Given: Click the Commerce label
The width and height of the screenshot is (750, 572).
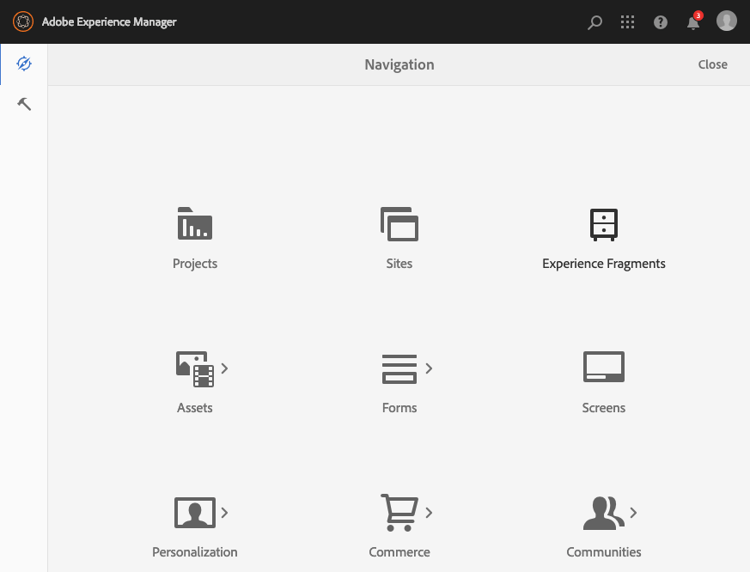Looking at the screenshot, I should click(399, 552).
